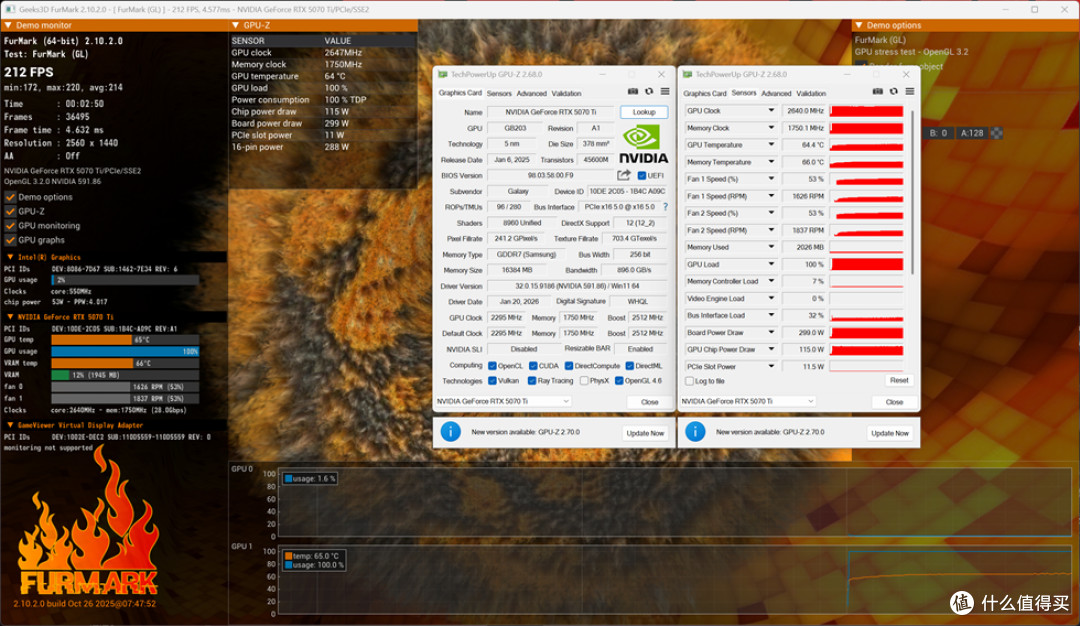Toggle the CUDA checkbox
This screenshot has width=1080, height=626.
[532, 366]
